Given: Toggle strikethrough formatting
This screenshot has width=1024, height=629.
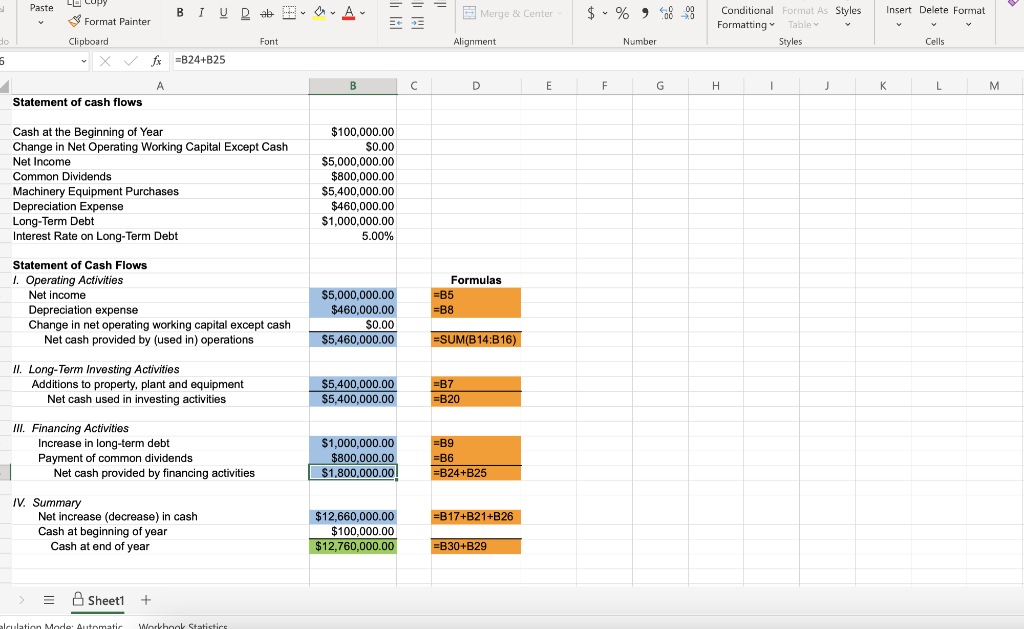Looking at the screenshot, I should pyautogui.click(x=266, y=12).
